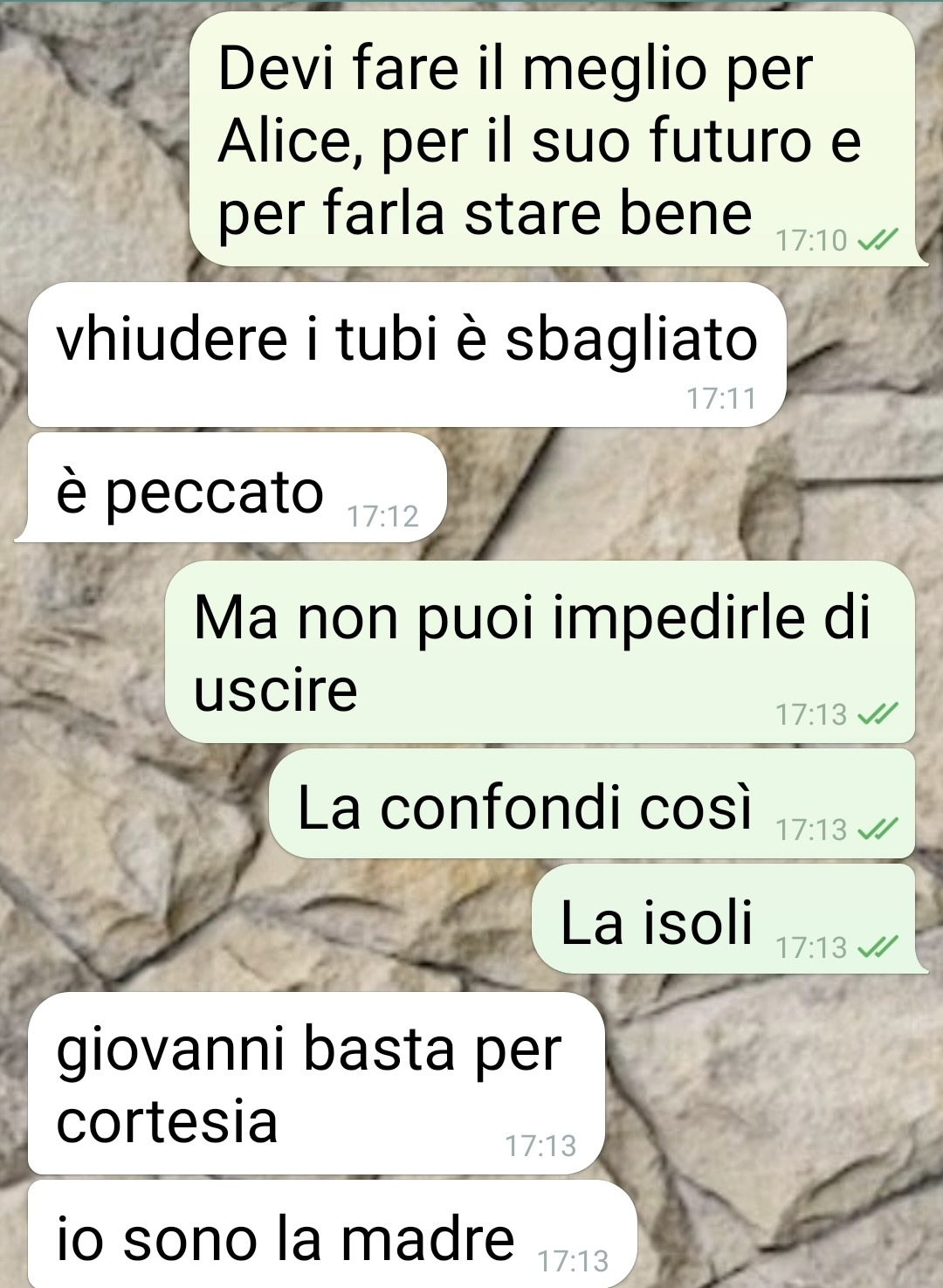Tap the 'io sono la madre' message
943x1288 pixels.
tap(332, 1234)
